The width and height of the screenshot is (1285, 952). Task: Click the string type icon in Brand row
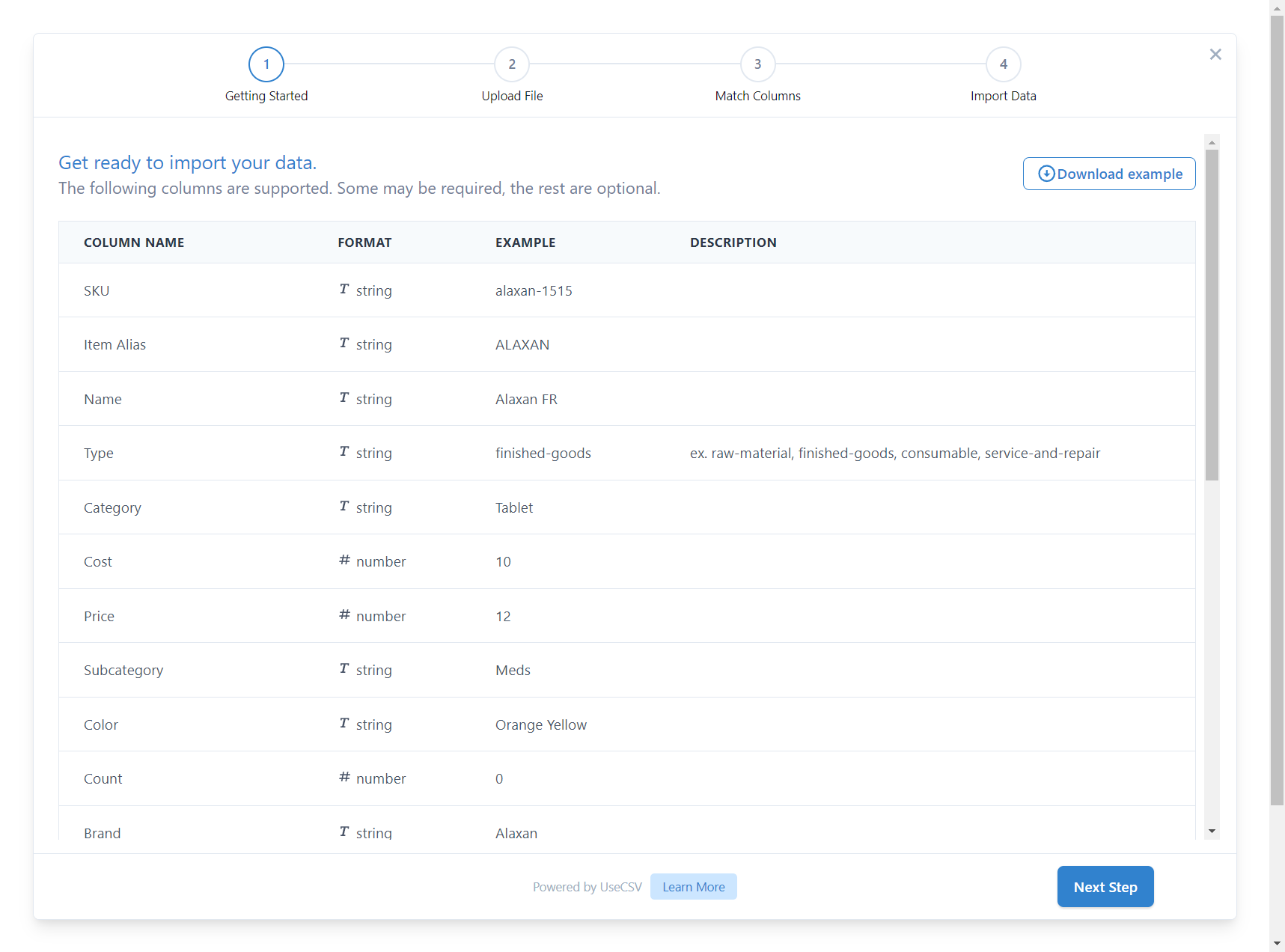344,832
